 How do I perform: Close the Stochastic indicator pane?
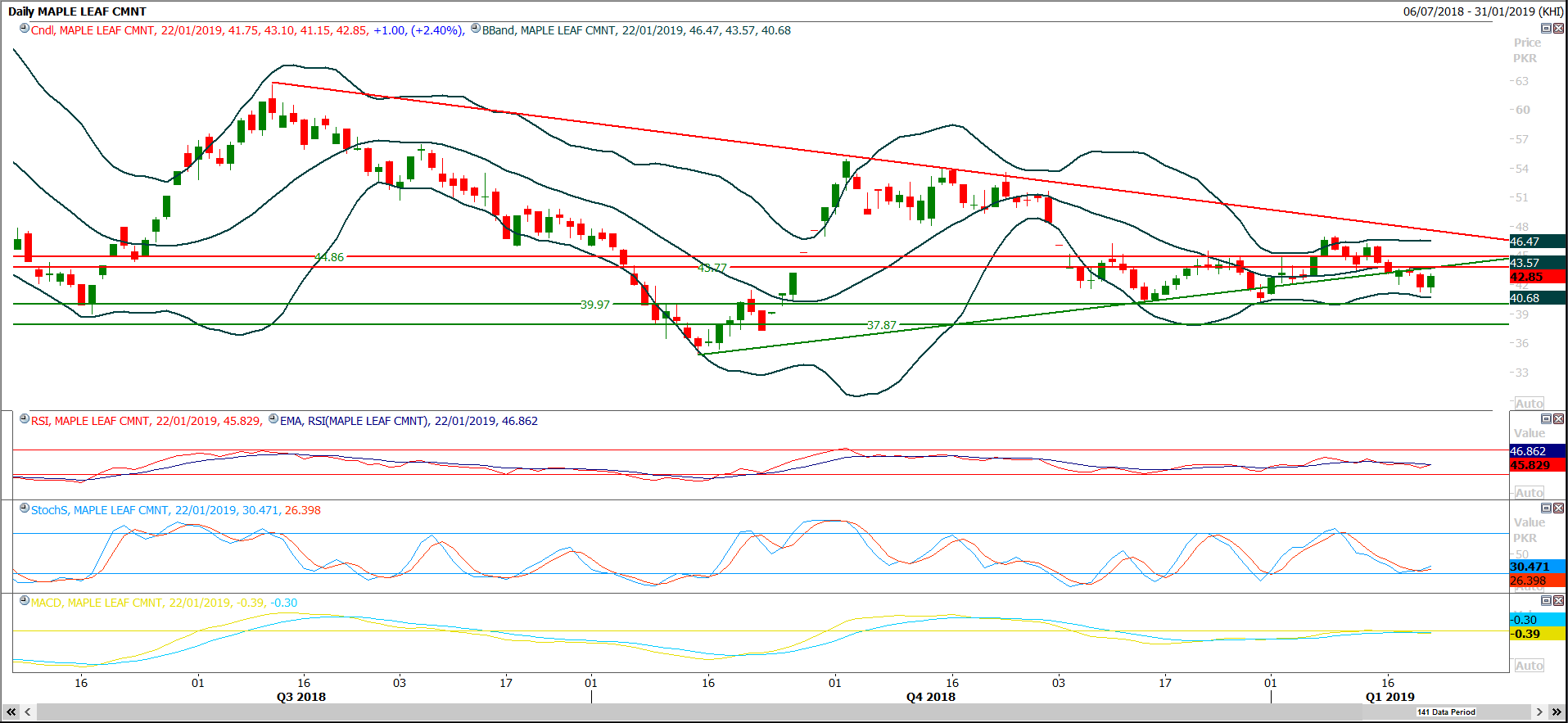coord(1558,508)
